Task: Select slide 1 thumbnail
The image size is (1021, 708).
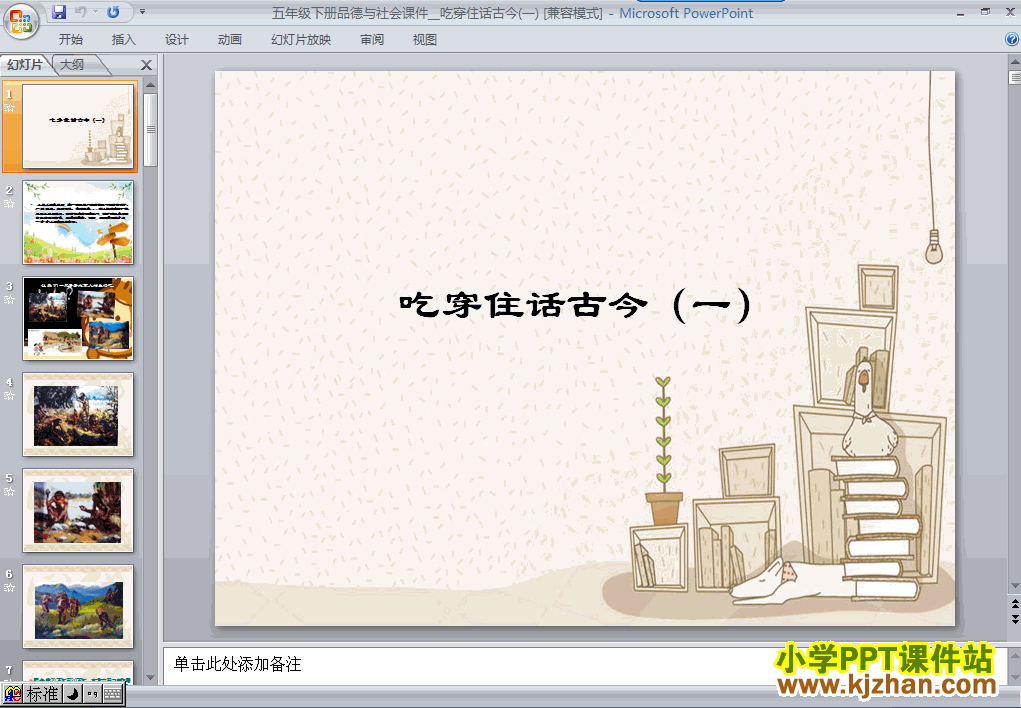Action: click(x=78, y=126)
